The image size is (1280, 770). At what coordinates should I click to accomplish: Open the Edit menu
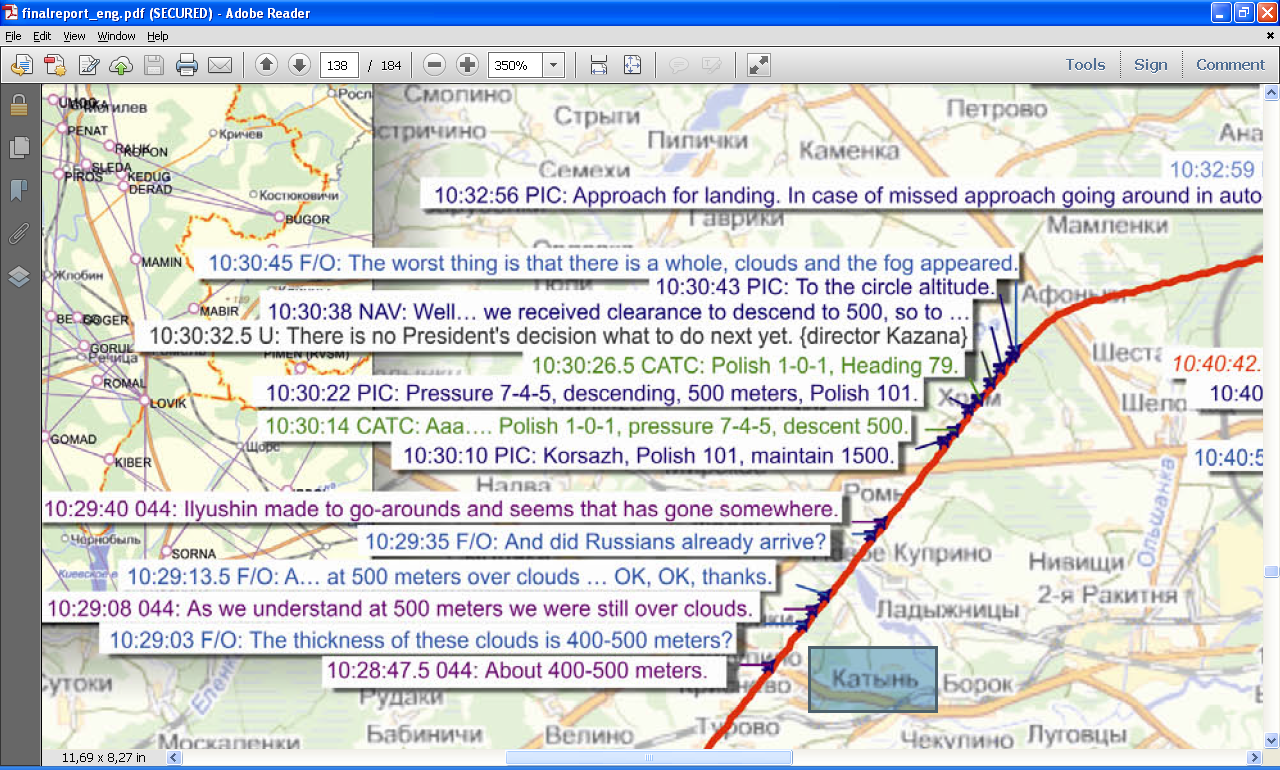point(42,36)
